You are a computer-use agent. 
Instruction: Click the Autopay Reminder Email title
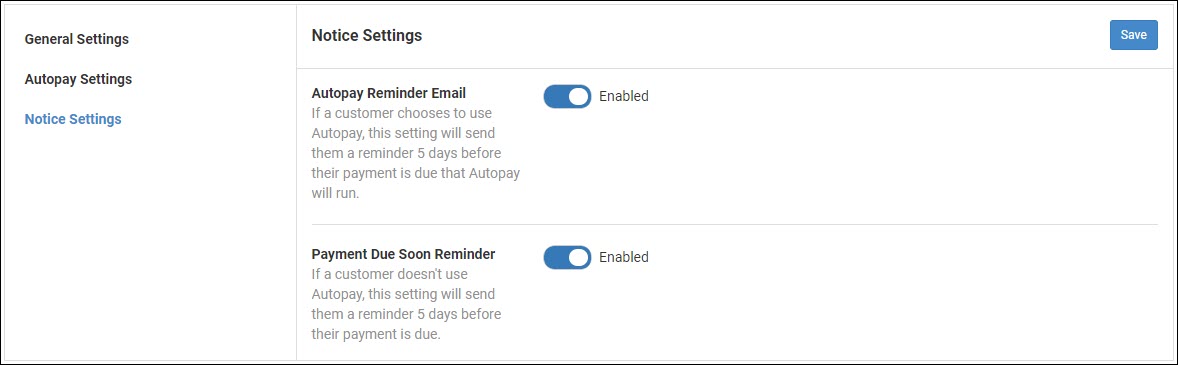point(389,94)
